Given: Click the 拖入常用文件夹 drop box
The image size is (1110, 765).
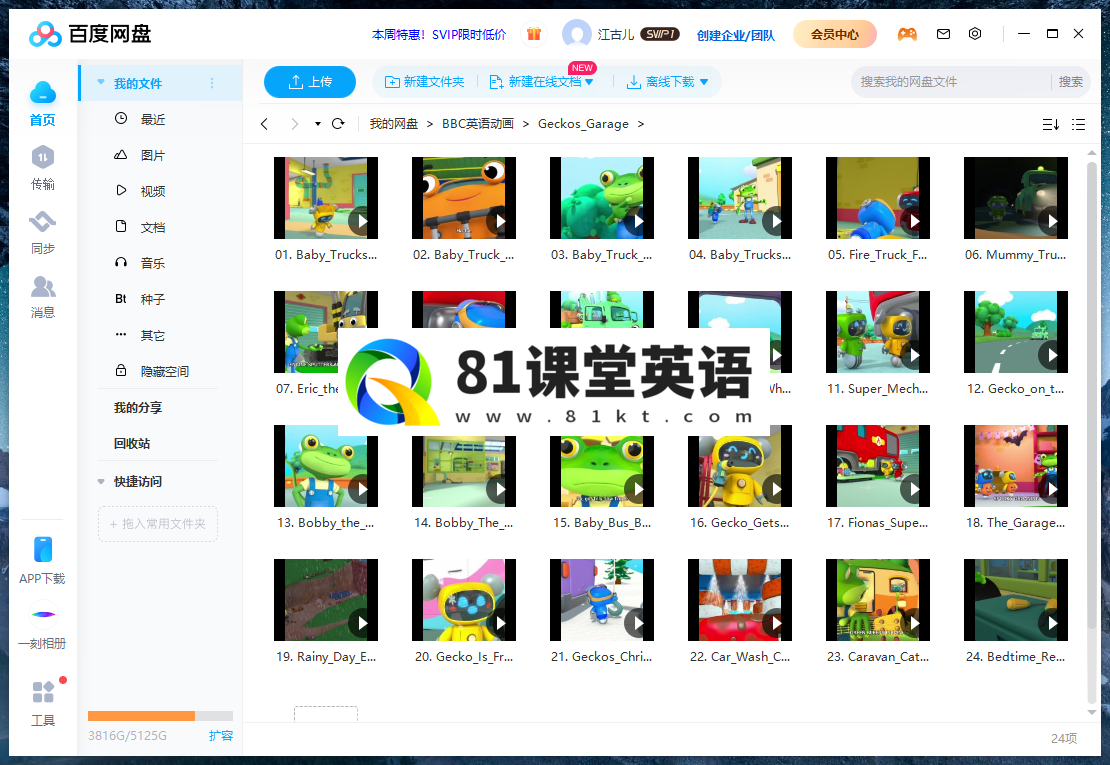Looking at the screenshot, I should [x=158, y=524].
